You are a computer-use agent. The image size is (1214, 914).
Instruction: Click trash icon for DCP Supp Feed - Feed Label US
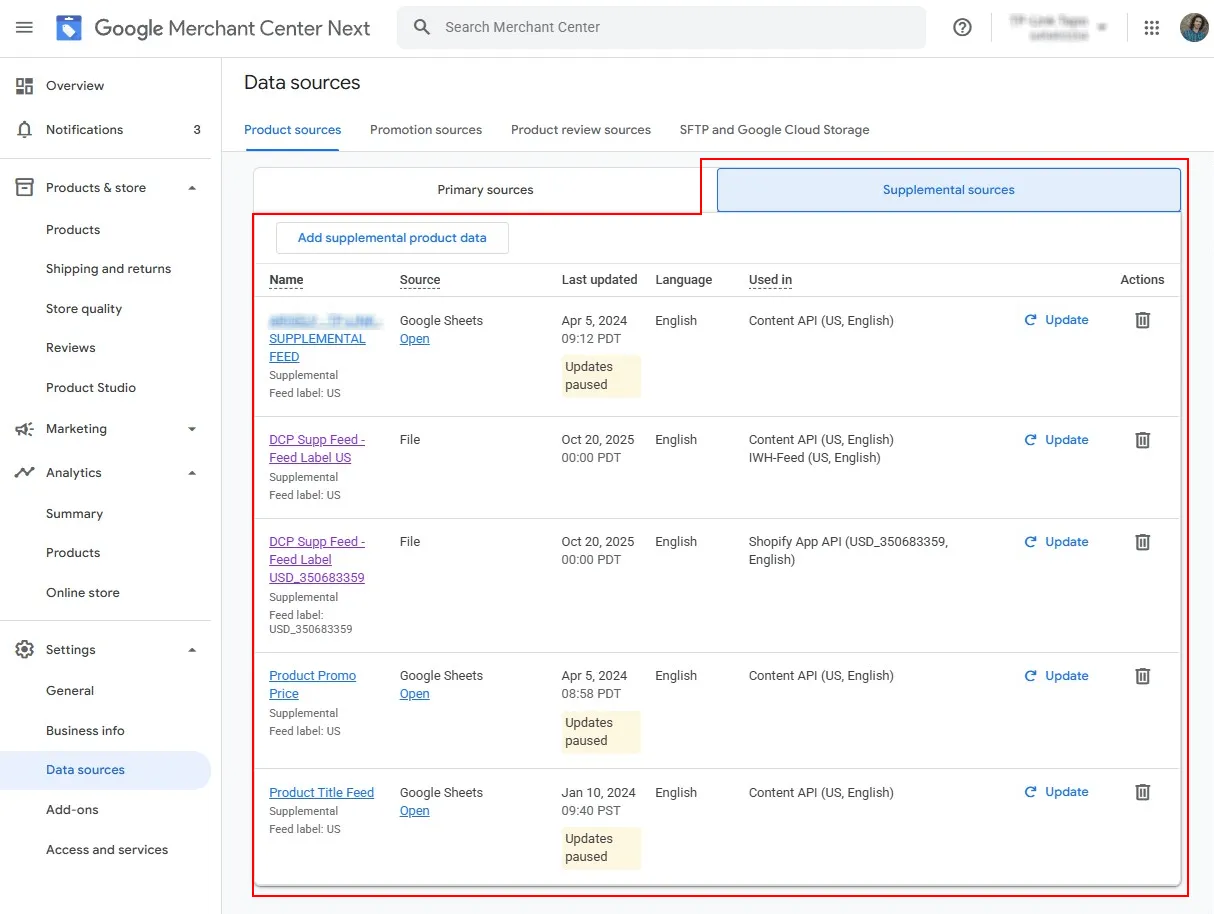(1142, 440)
